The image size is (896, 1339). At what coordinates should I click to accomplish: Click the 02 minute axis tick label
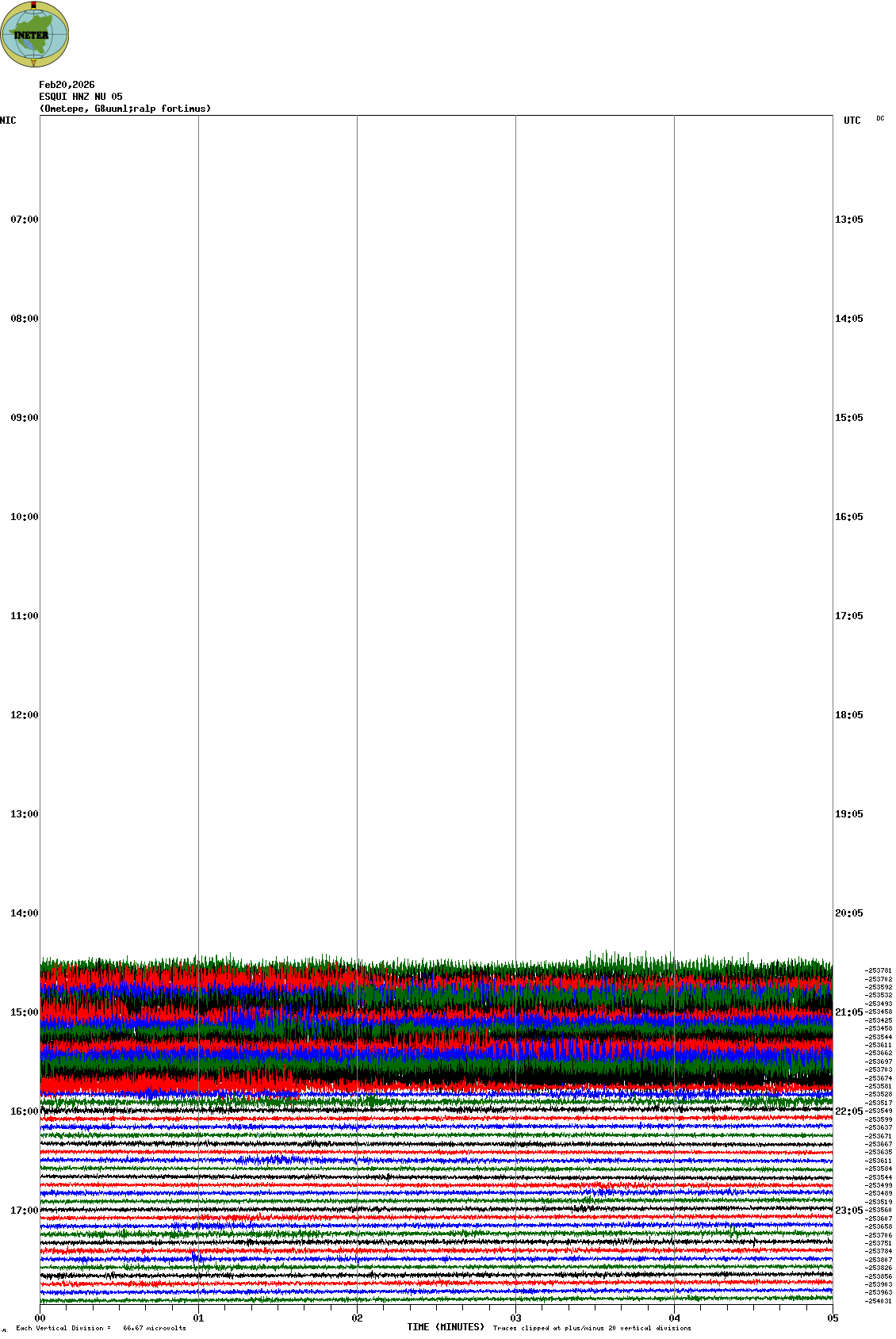[x=357, y=1318]
